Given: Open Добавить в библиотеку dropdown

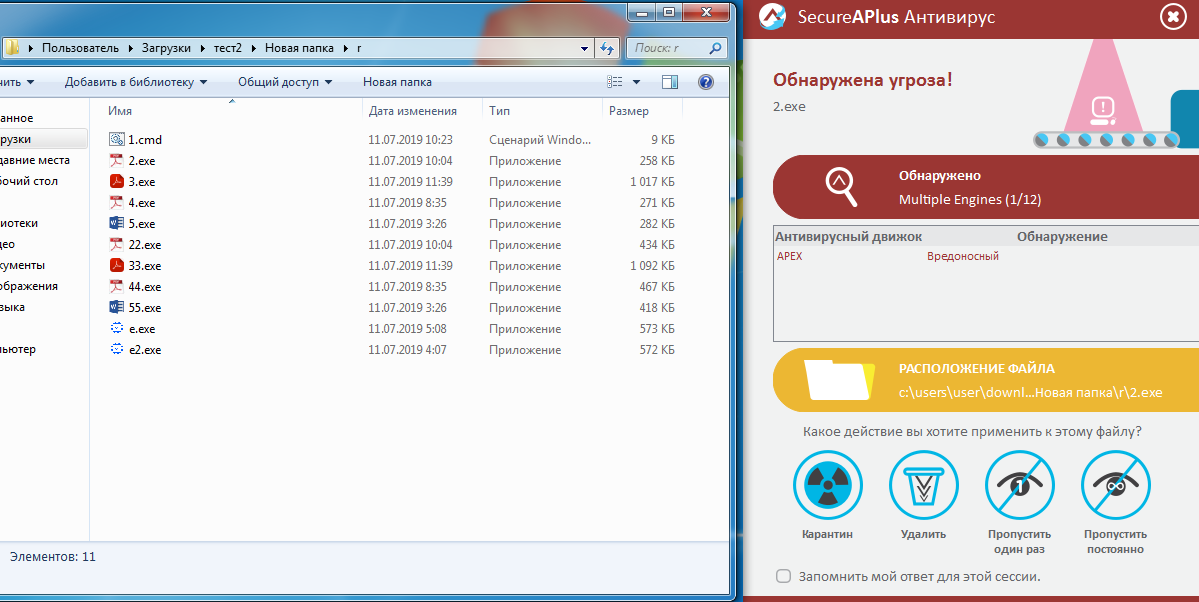Looking at the screenshot, I should pos(135,82).
